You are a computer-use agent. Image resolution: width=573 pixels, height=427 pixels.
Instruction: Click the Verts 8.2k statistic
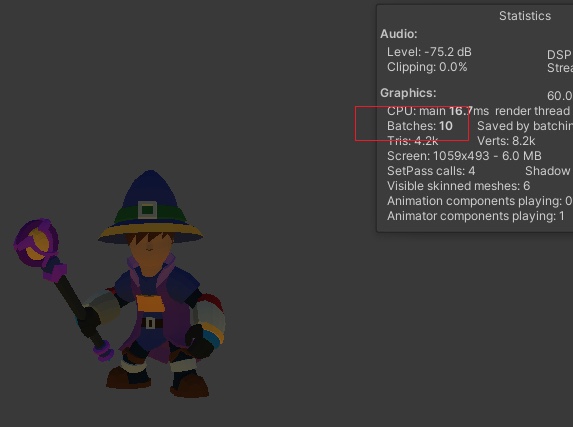(x=506, y=141)
